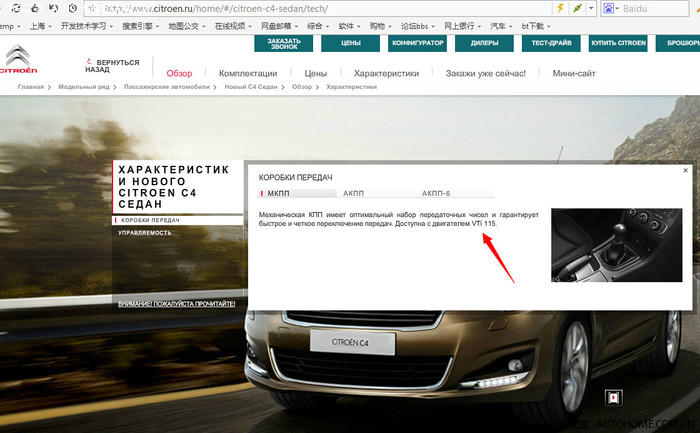Select the АКПП-6 gearbox tab
The height and width of the screenshot is (433, 700).
[x=436, y=193]
